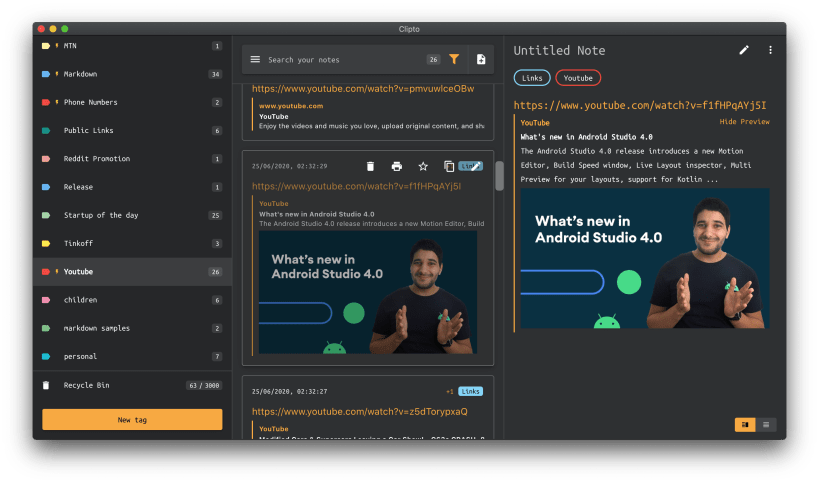Delete note with the trash icon
This screenshot has width=819, height=483.
[370, 166]
